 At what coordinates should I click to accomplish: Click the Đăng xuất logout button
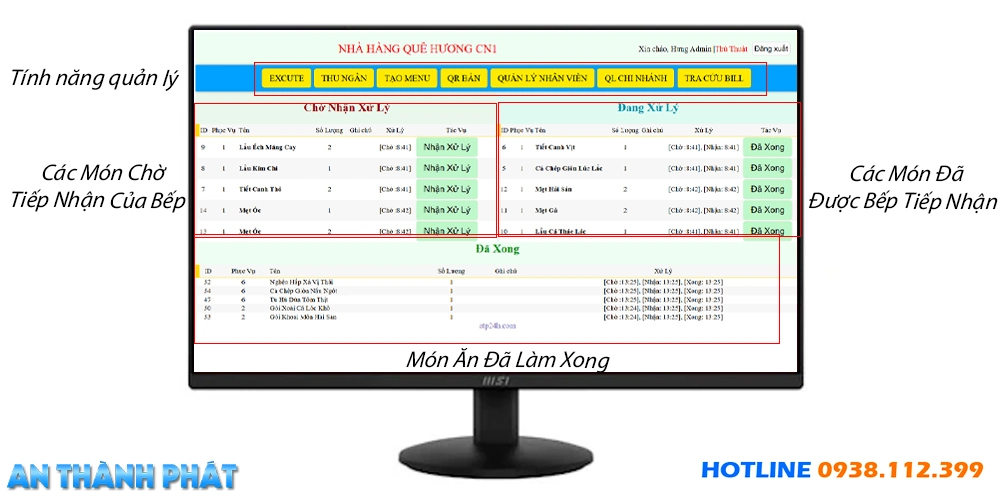tap(771, 48)
